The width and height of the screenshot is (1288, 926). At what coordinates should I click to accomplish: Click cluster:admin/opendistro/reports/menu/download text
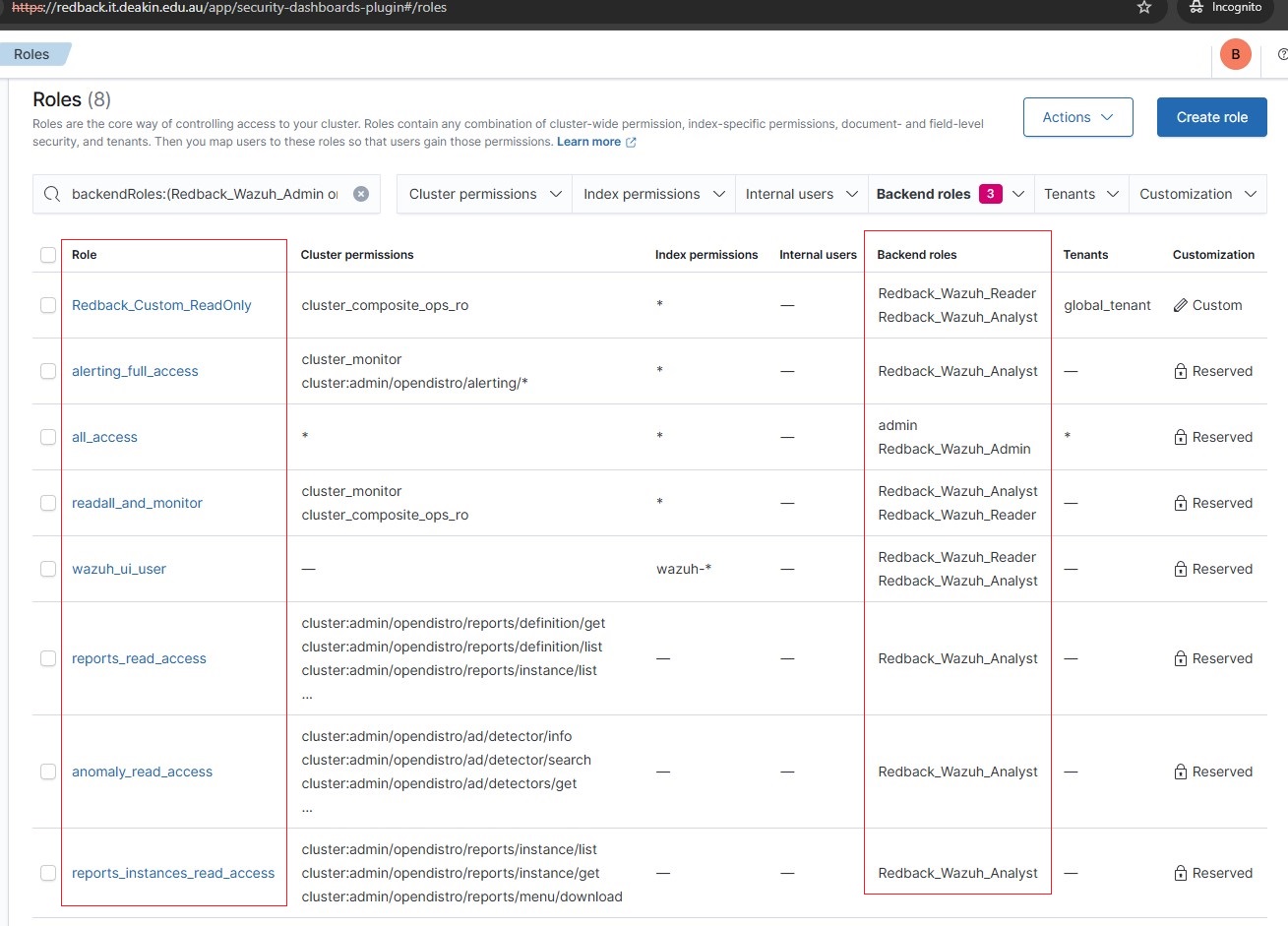pos(461,896)
